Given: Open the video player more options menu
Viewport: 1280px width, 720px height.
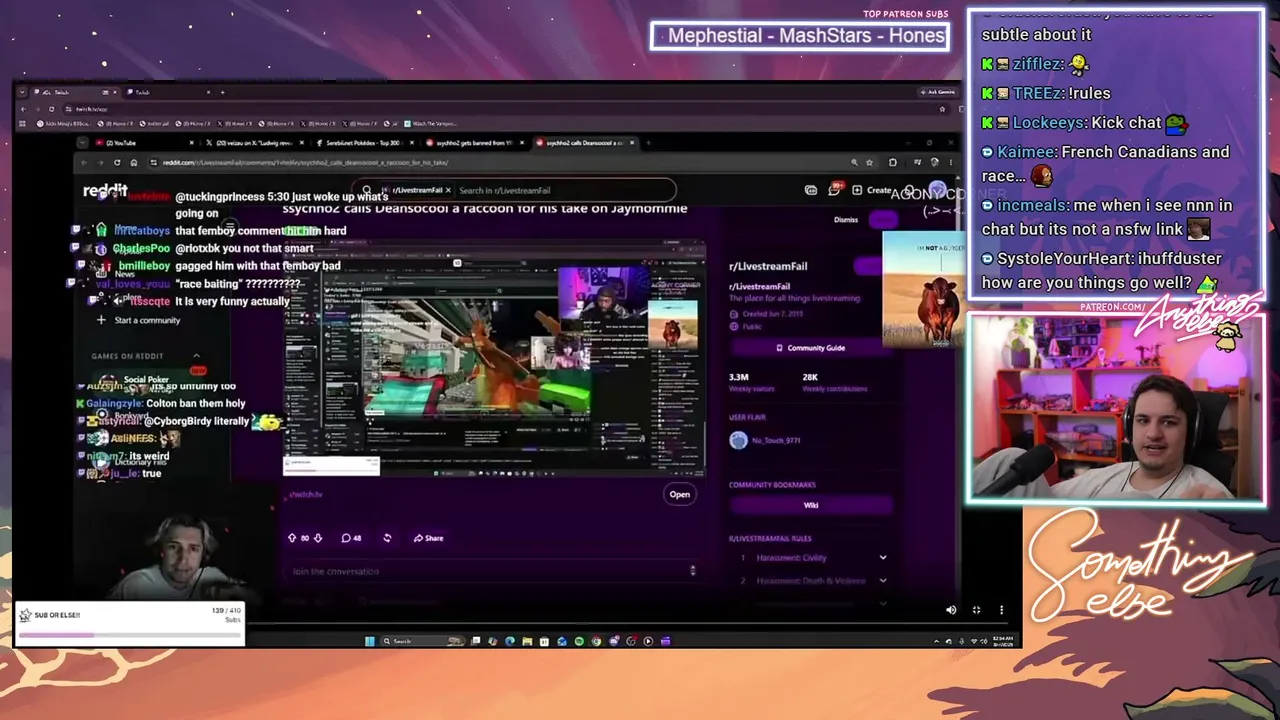Looking at the screenshot, I should (1001, 610).
